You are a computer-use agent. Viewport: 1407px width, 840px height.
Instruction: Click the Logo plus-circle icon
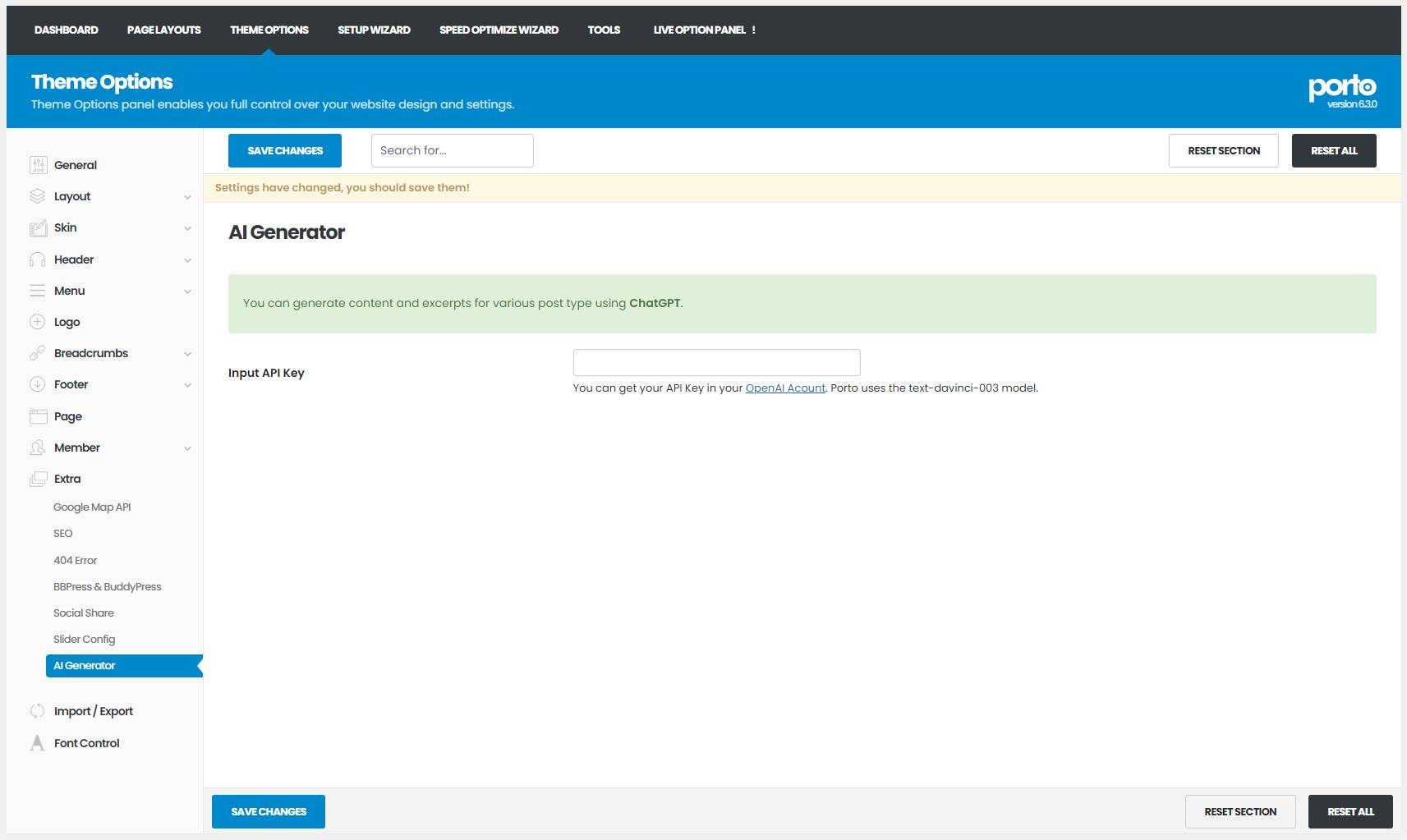click(38, 322)
